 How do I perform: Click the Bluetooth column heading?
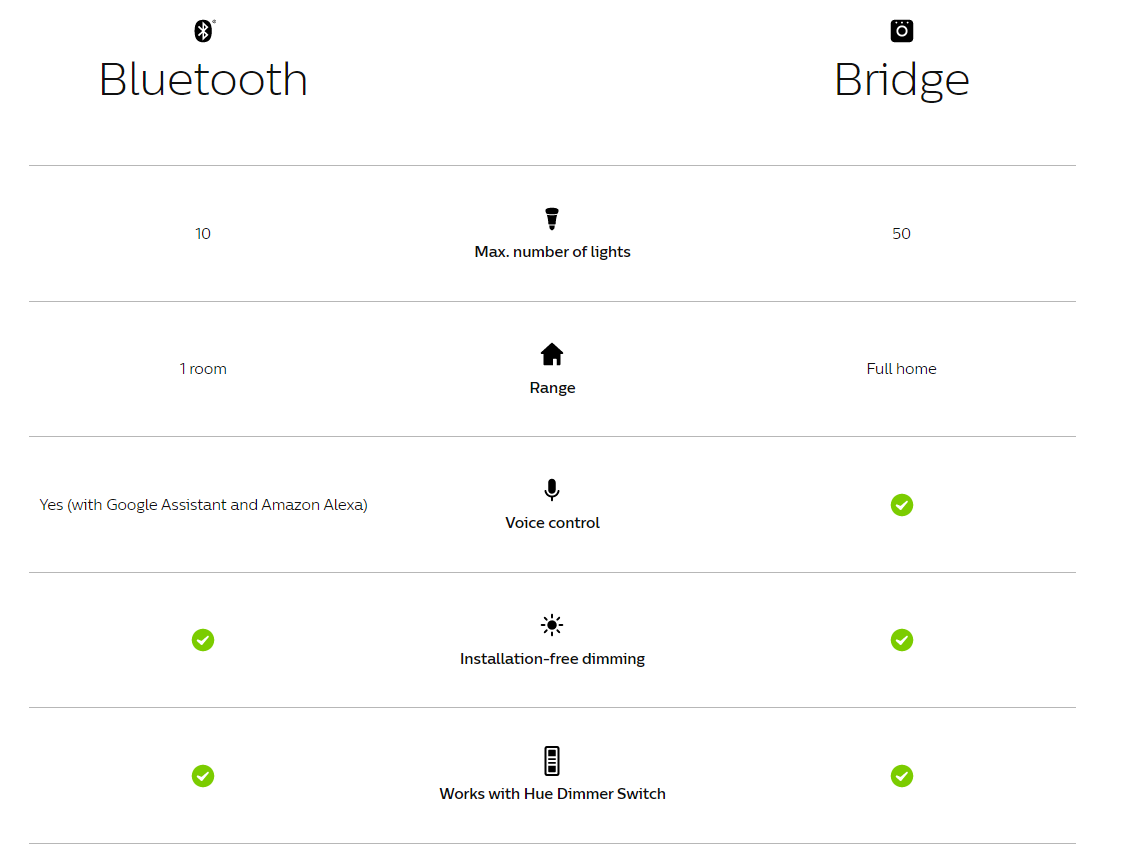click(203, 79)
